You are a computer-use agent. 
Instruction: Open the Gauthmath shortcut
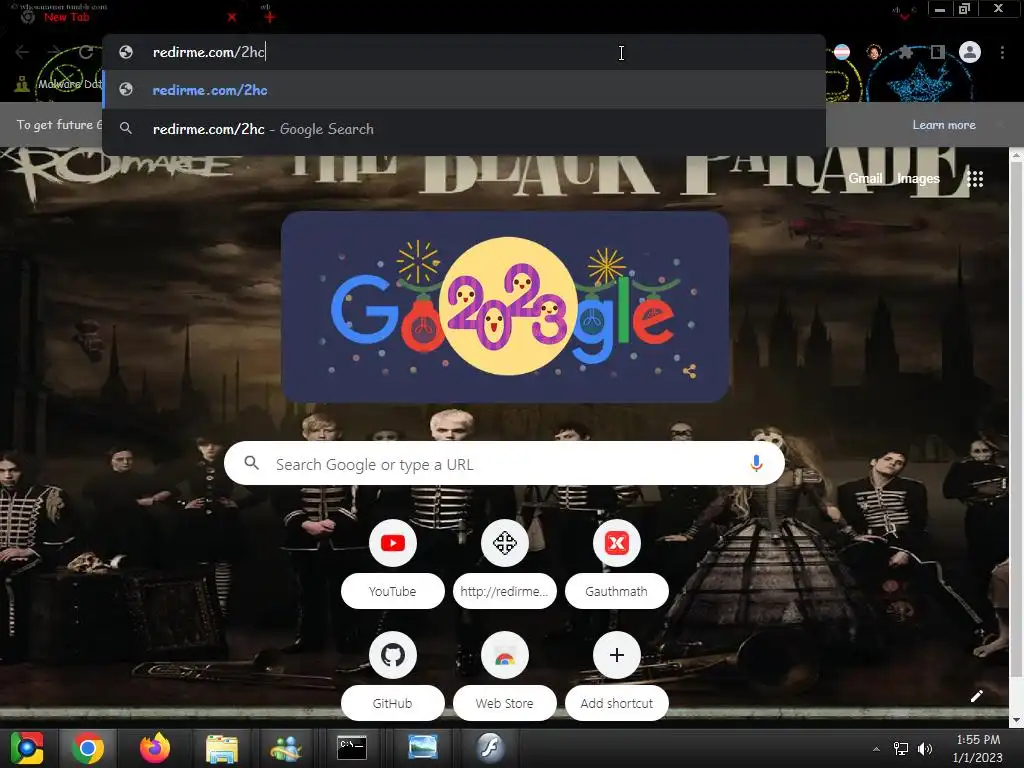pyautogui.click(x=616, y=564)
